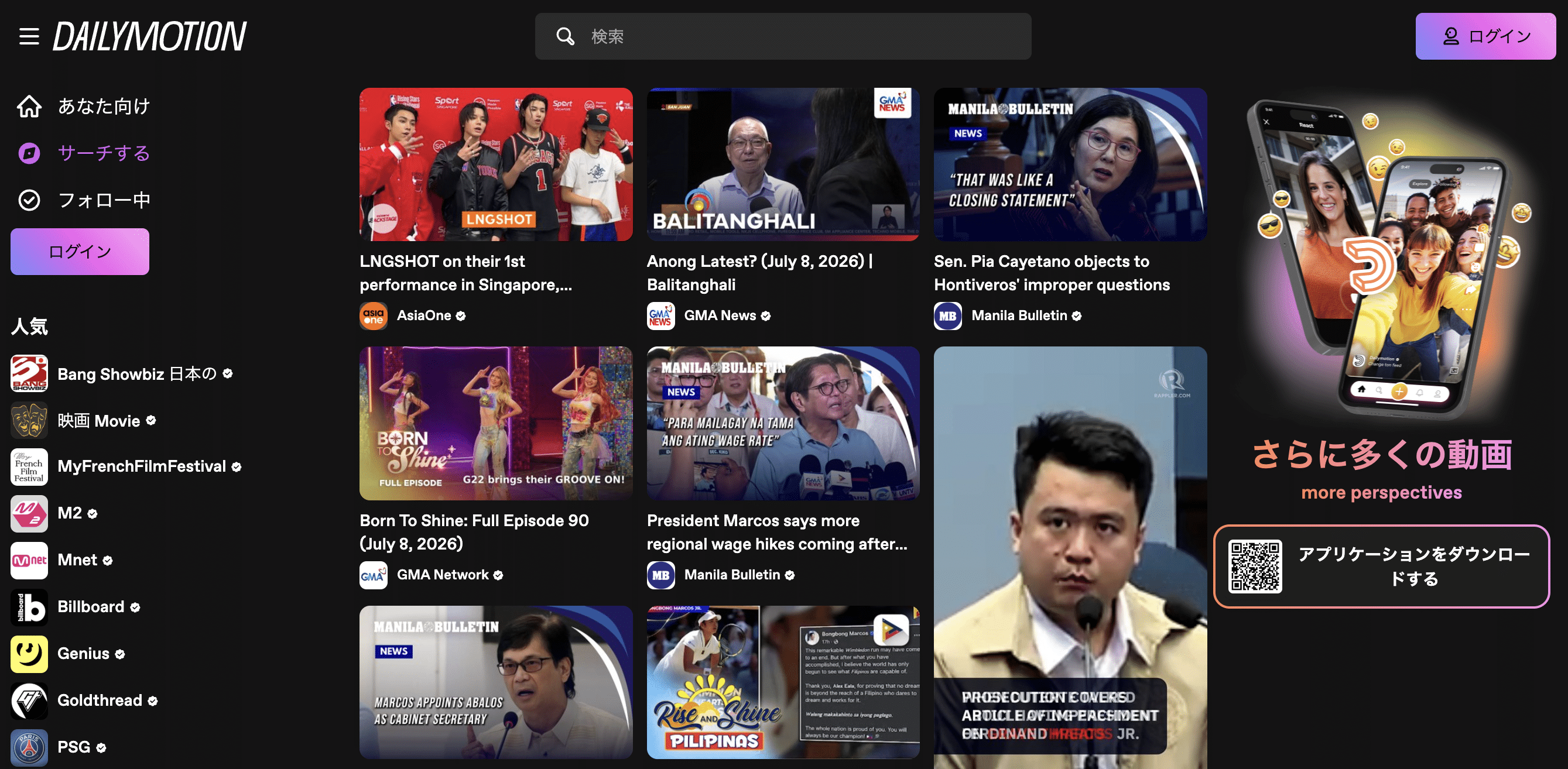The width and height of the screenshot is (1568, 769).
Task: Open Manila Bulletin avatar under Cayetano video
Action: [x=949, y=316]
